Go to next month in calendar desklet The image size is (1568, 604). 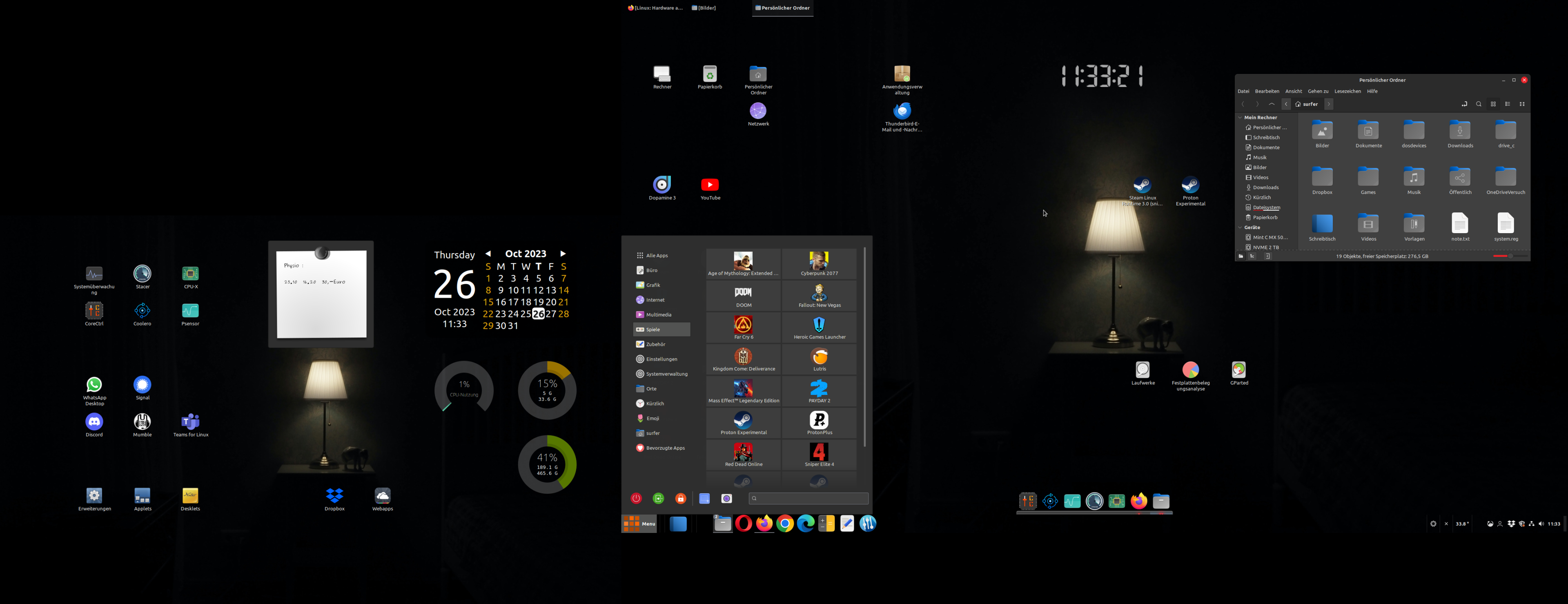click(x=562, y=253)
